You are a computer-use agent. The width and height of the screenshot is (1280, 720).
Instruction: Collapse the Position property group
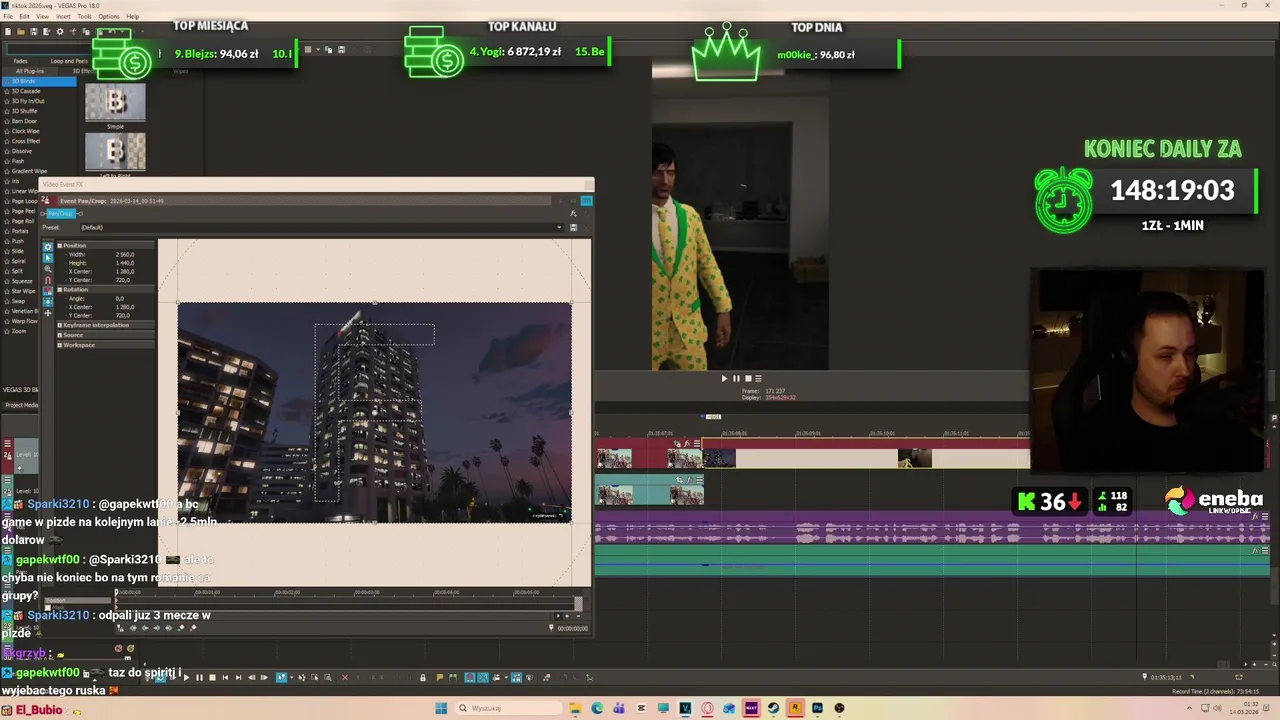click(x=60, y=245)
